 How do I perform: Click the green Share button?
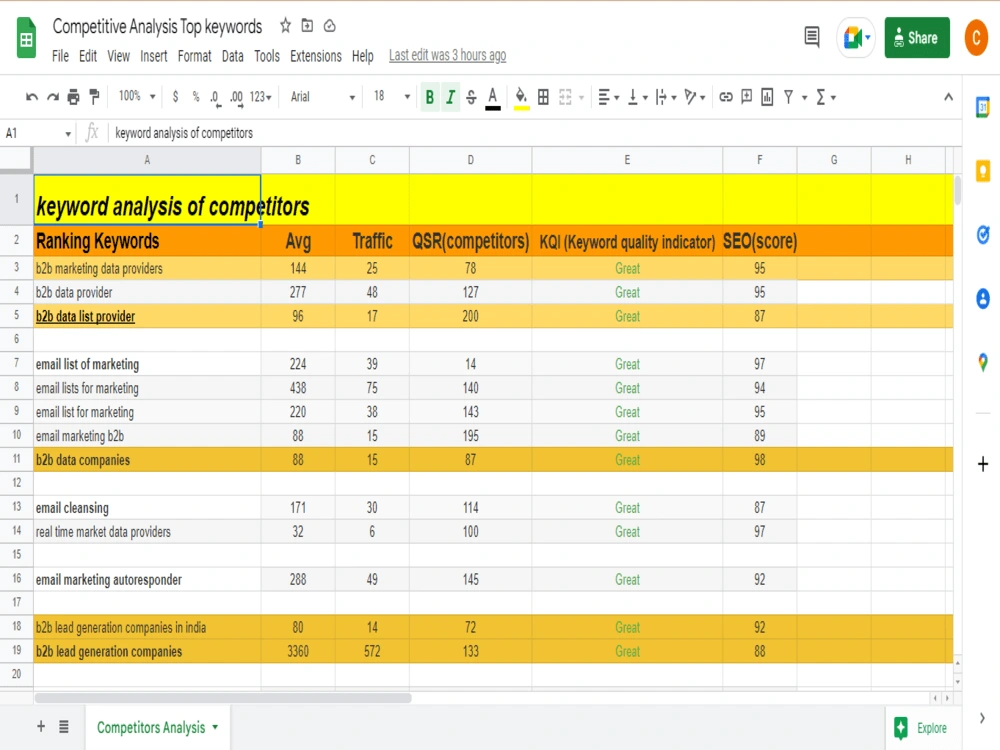tap(916, 38)
